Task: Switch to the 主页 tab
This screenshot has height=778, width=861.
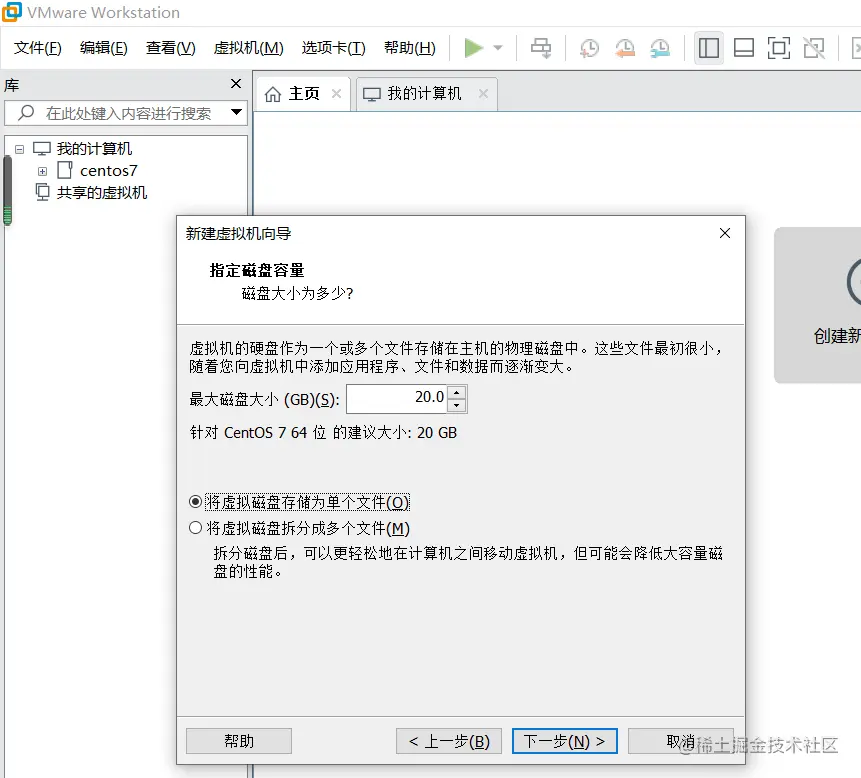Action: tap(304, 94)
